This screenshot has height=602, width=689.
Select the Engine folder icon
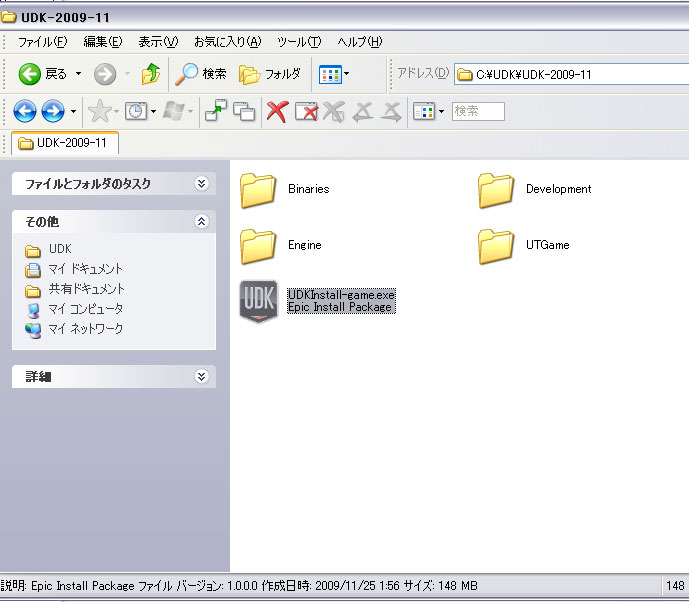click(258, 246)
